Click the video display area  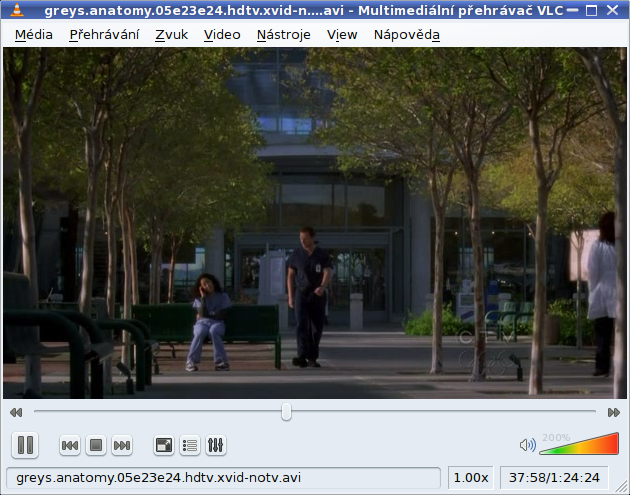[x=315, y=223]
